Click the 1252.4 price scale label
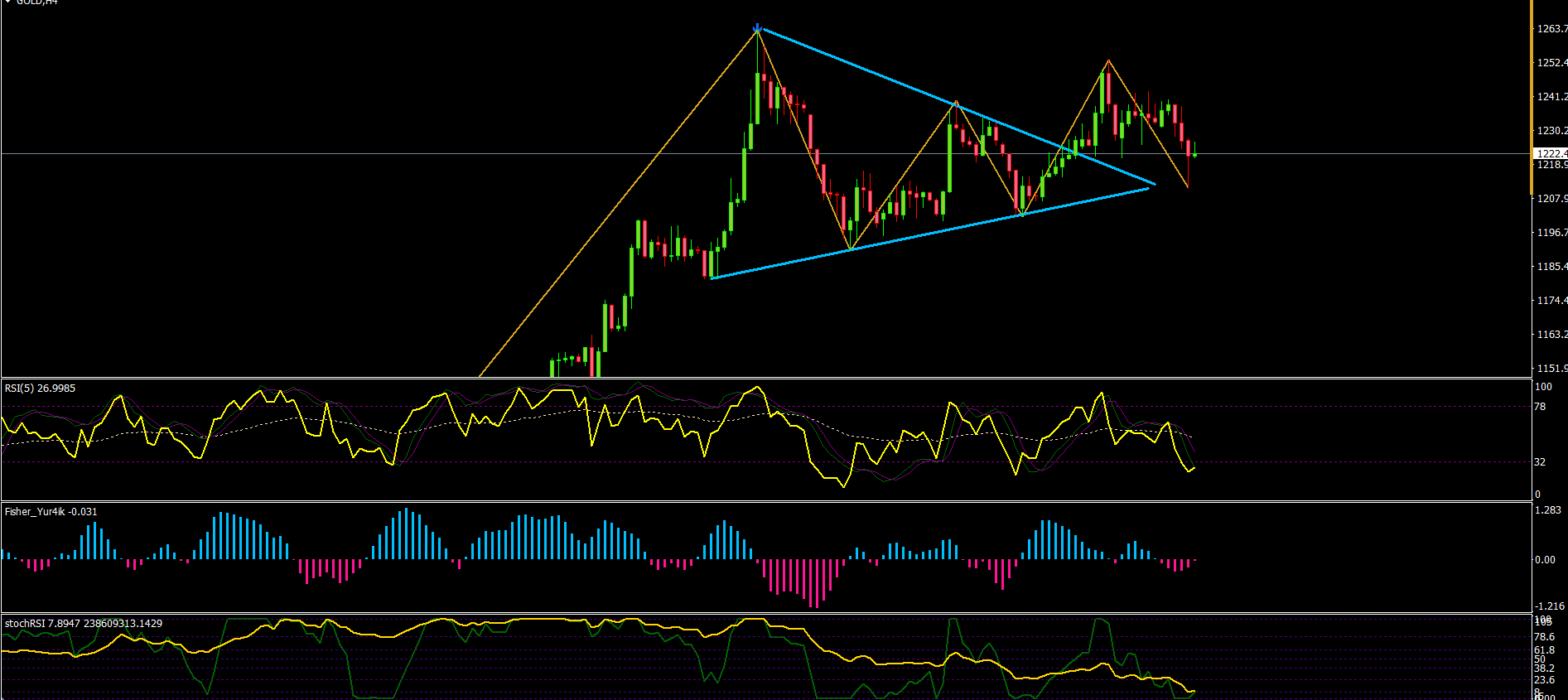Image resolution: width=1568 pixels, height=700 pixels. 1552,63
